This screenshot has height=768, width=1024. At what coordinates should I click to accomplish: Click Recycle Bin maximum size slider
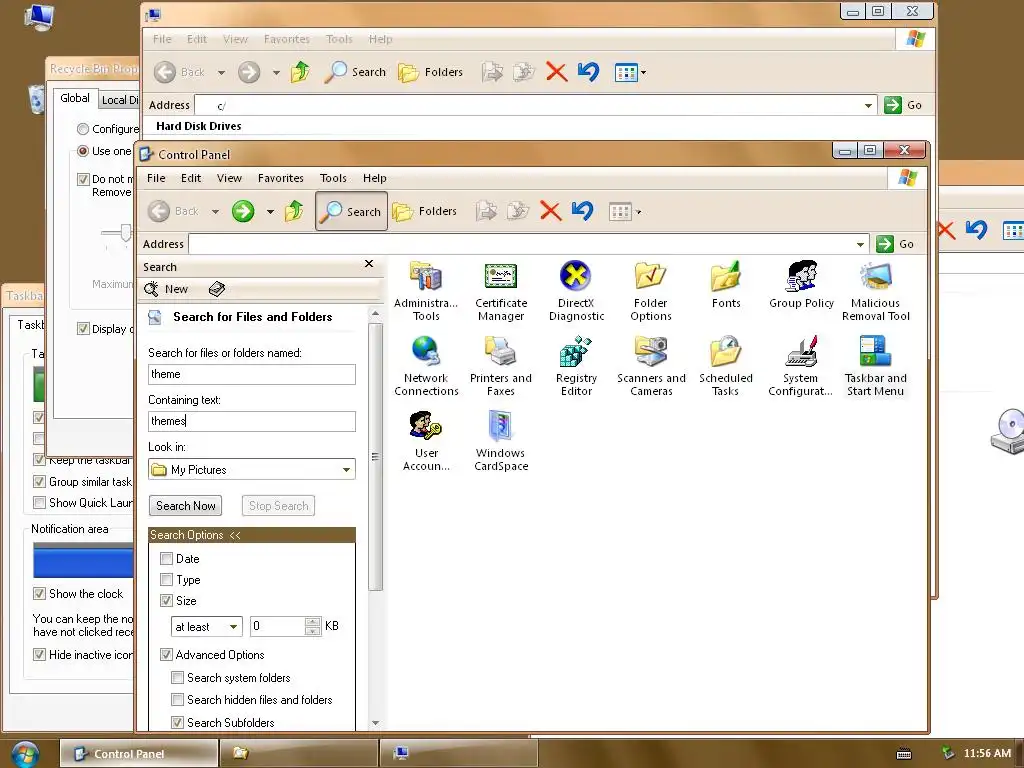pyautogui.click(x=125, y=232)
